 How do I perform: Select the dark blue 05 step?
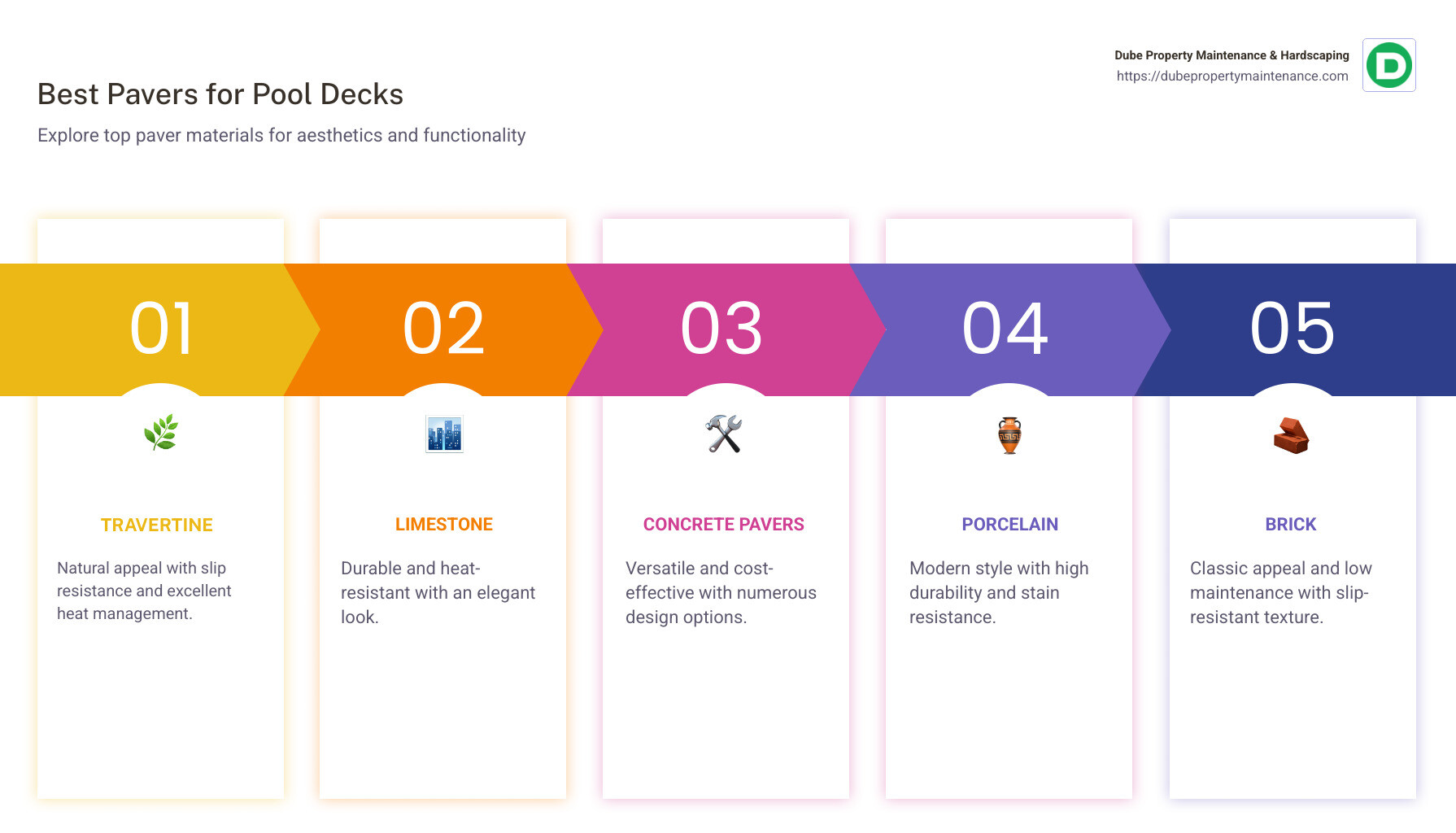click(1293, 329)
